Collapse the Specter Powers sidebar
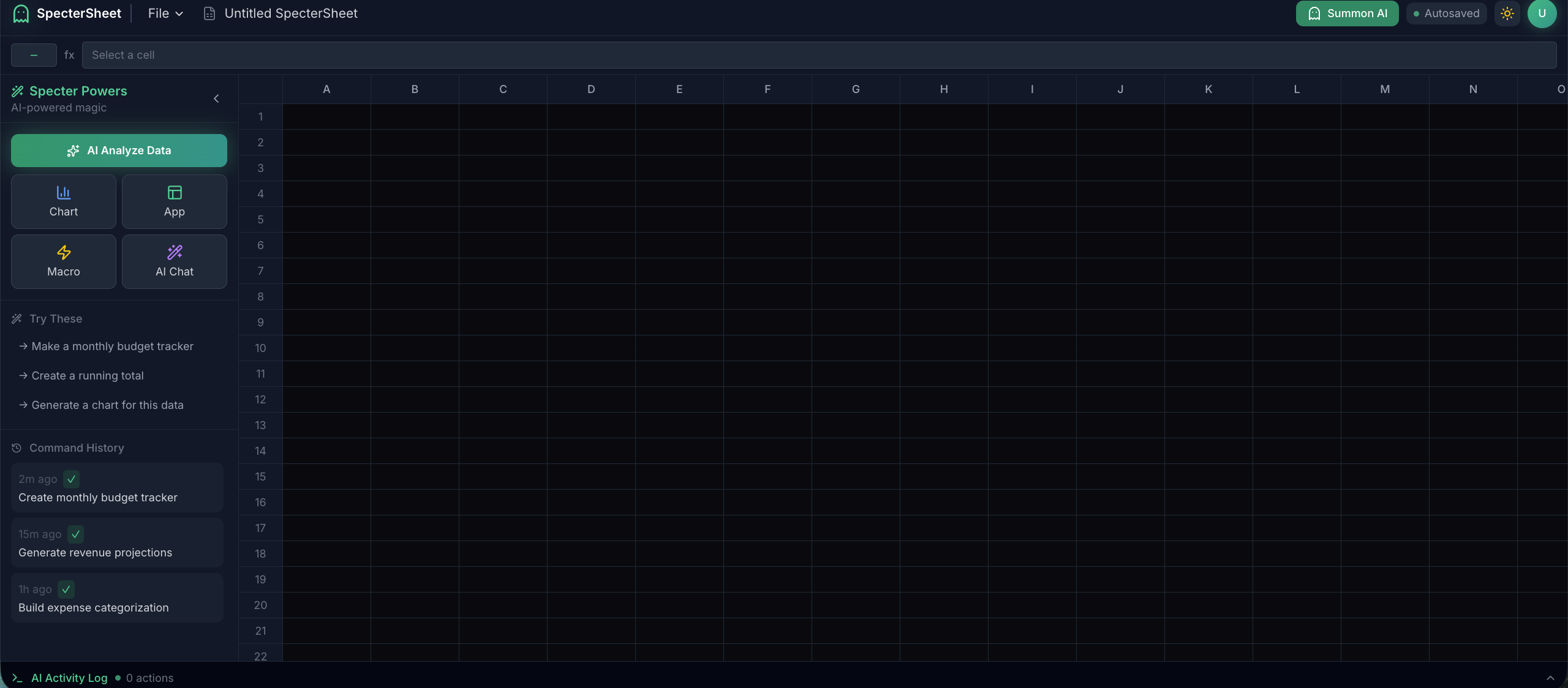This screenshot has width=1568, height=688. point(216,99)
